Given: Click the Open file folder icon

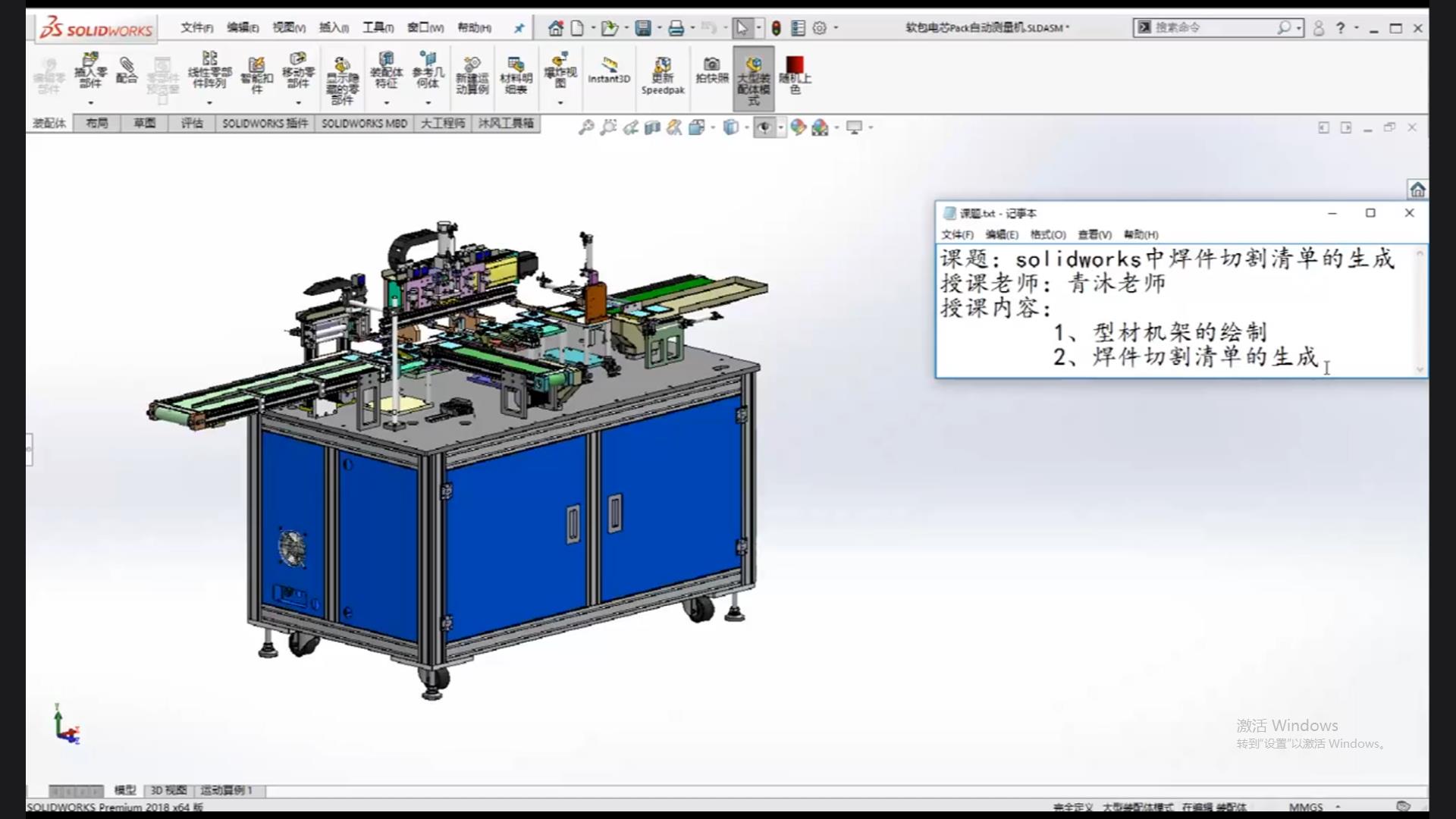Looking at the screenshot, I should [x=609, y=28].
